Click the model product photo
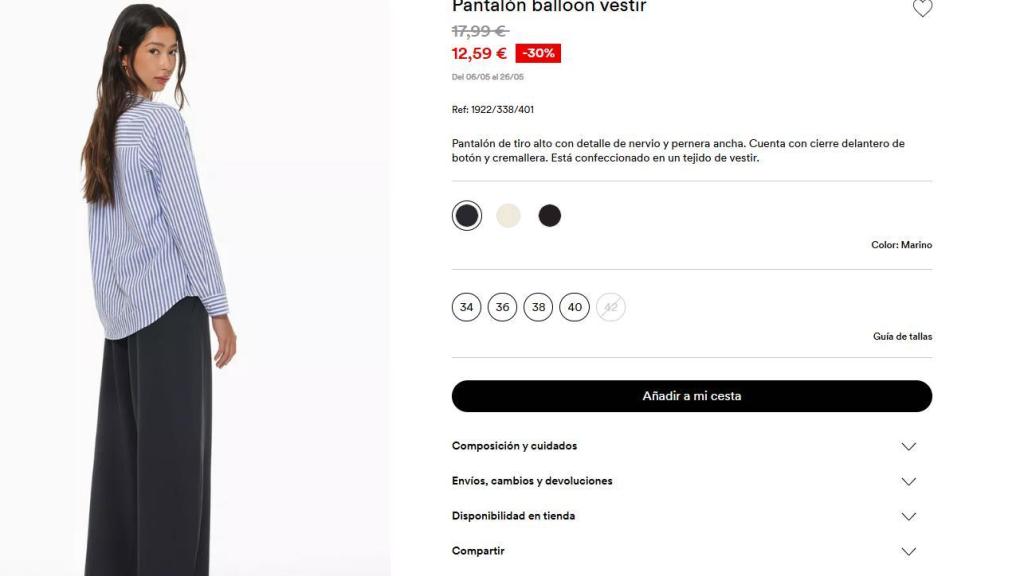 click(195, 288)
